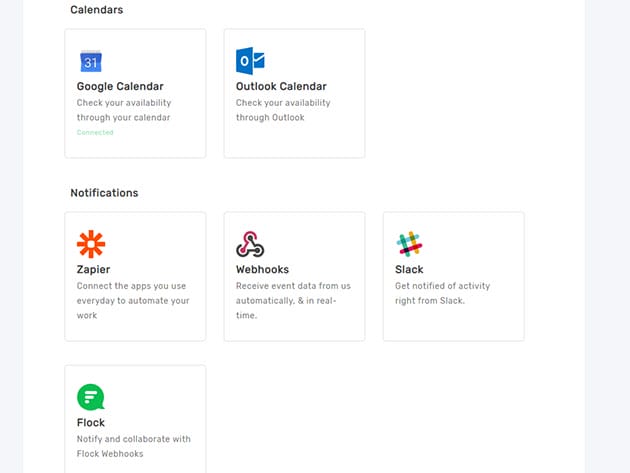The image size is (630, 473).
Task: Open the Outlook Calendar integration title
Action: pyautogui.click(x=281, y=86)
